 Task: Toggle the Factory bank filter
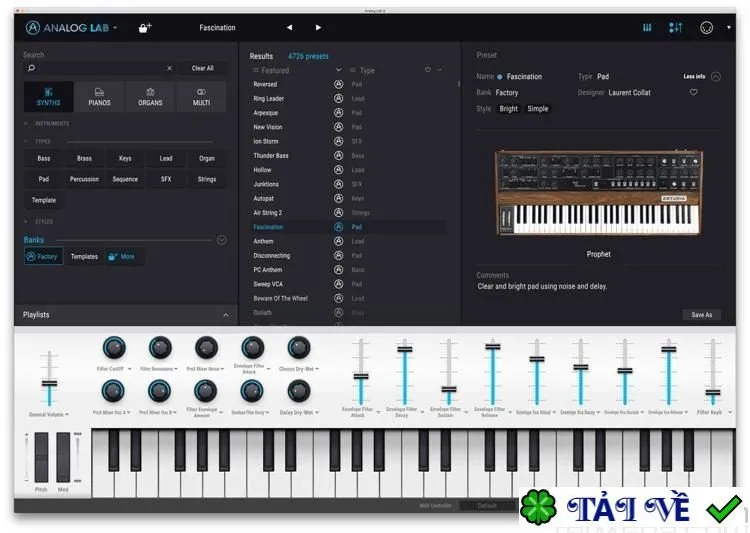44,256
